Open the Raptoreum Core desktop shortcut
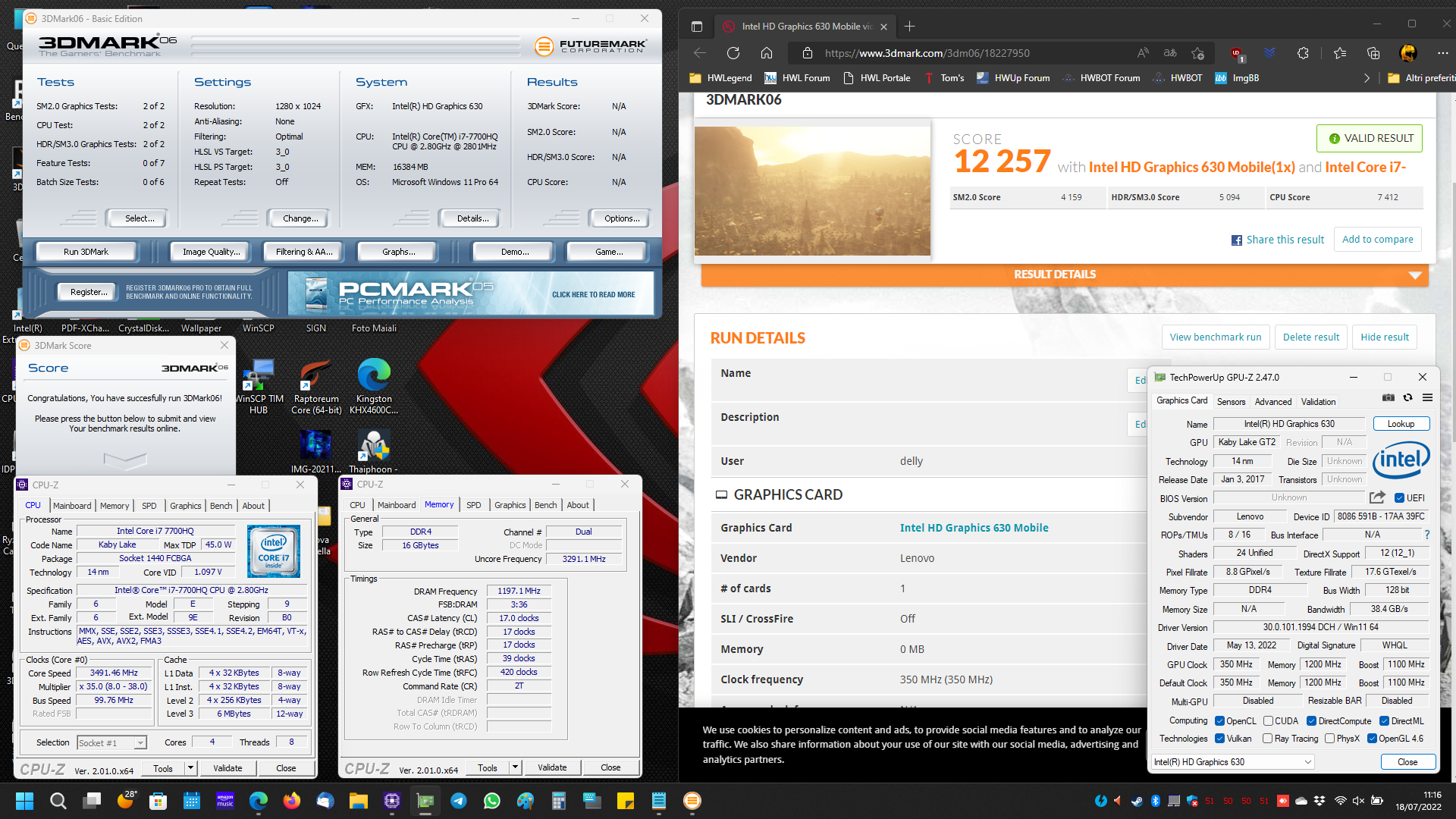 pyautogui.click(x=316, y=388)
